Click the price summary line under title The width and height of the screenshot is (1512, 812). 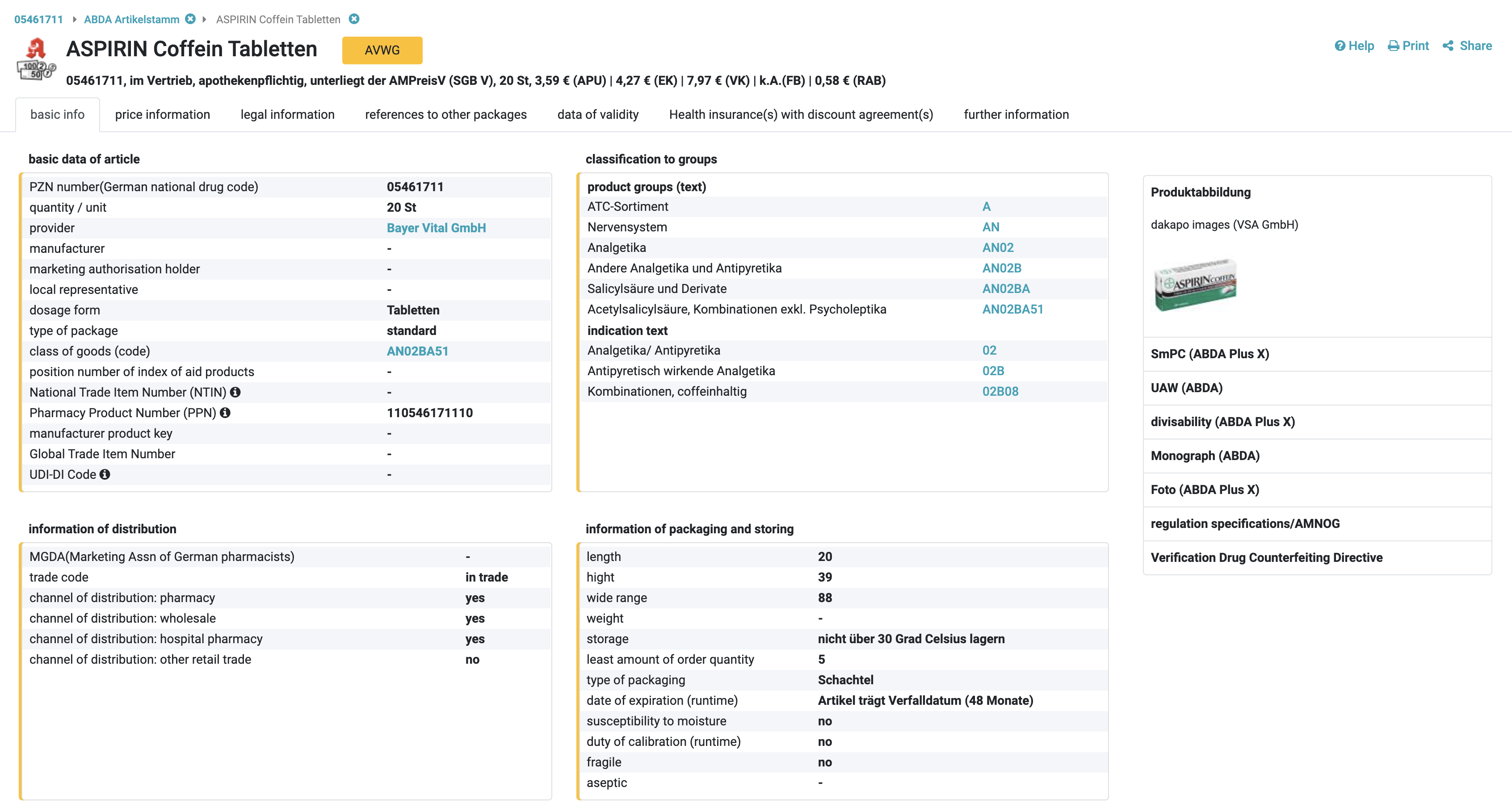(475, 80)
